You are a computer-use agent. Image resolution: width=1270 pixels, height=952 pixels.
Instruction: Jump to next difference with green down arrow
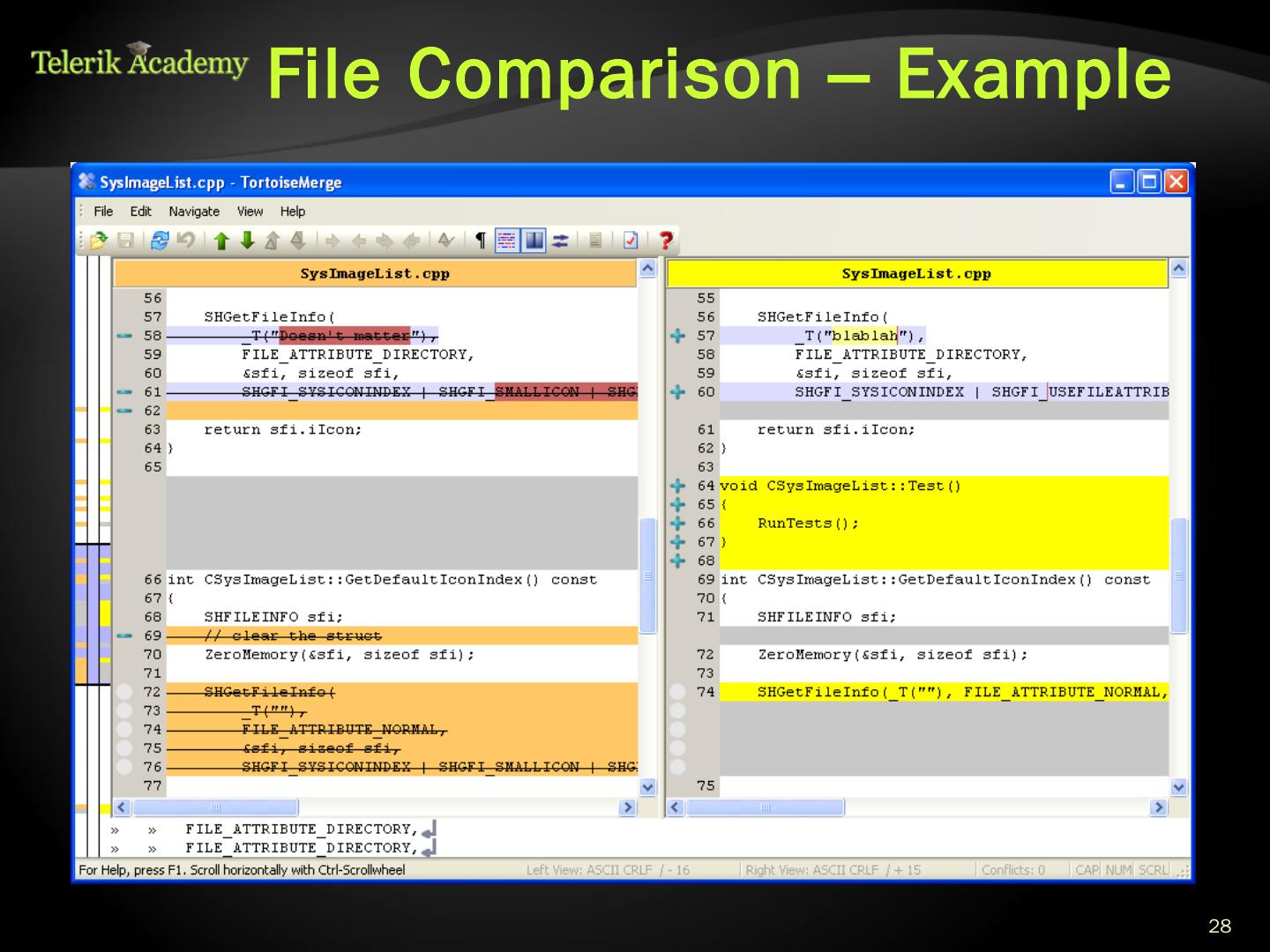pos(247,241)
